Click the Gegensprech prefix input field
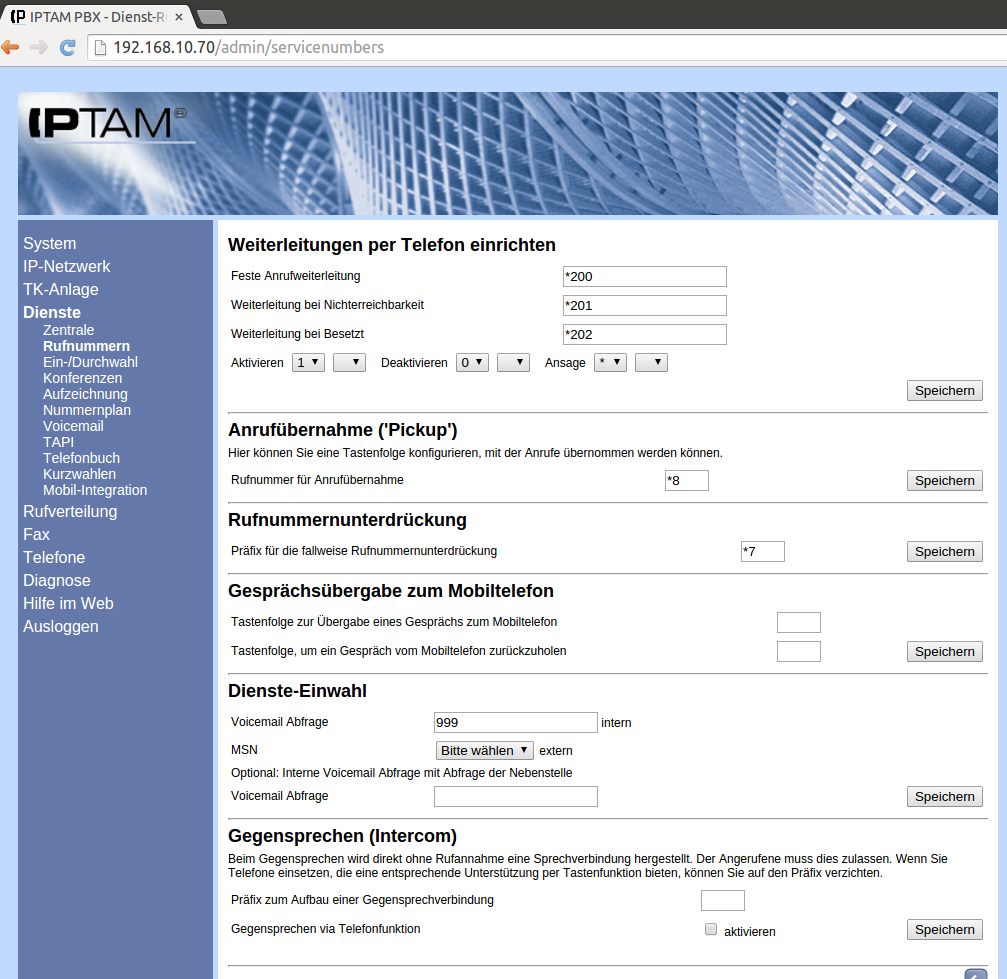This screenshot has width=1007, height=979. [x=722, y=900]
